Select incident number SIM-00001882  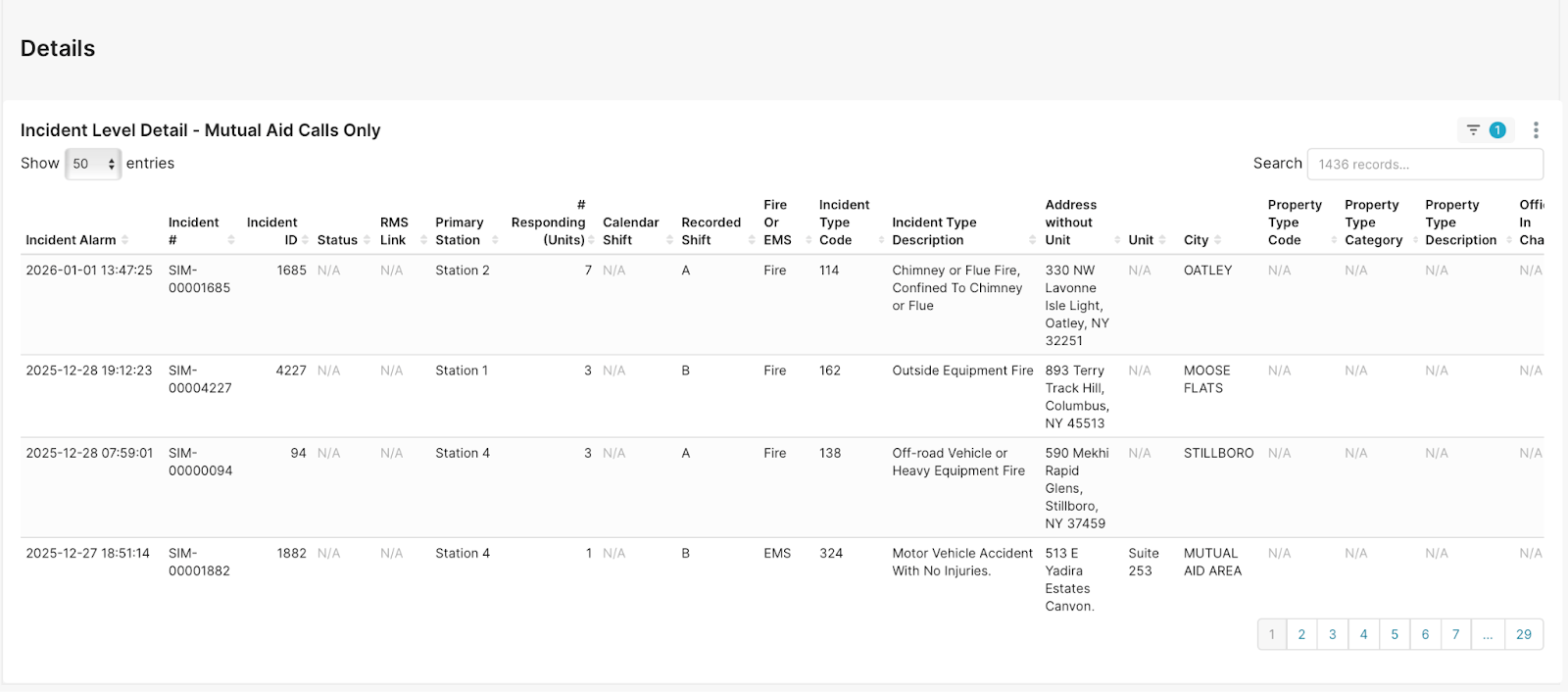pyautogui.click(x=199, y=562)
